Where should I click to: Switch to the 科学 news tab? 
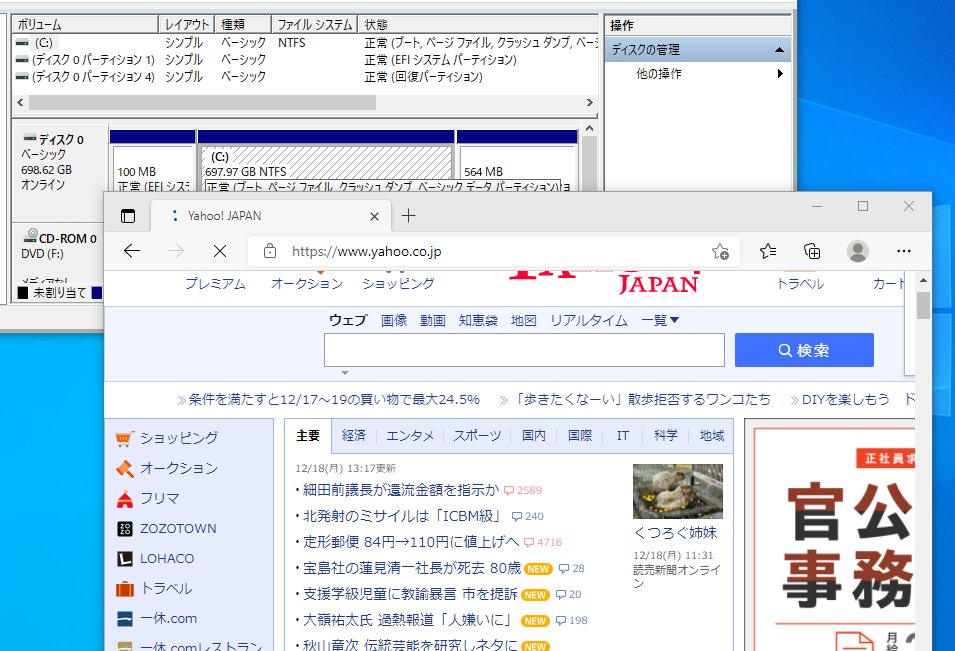(x=666, y=436)
